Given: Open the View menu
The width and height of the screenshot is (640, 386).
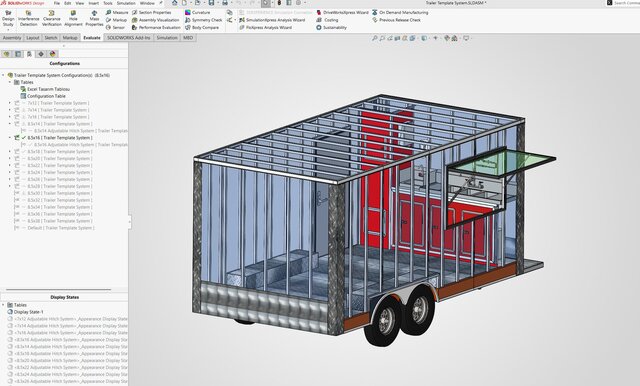Looking at the screenshot, I should (x=80, y=3).
